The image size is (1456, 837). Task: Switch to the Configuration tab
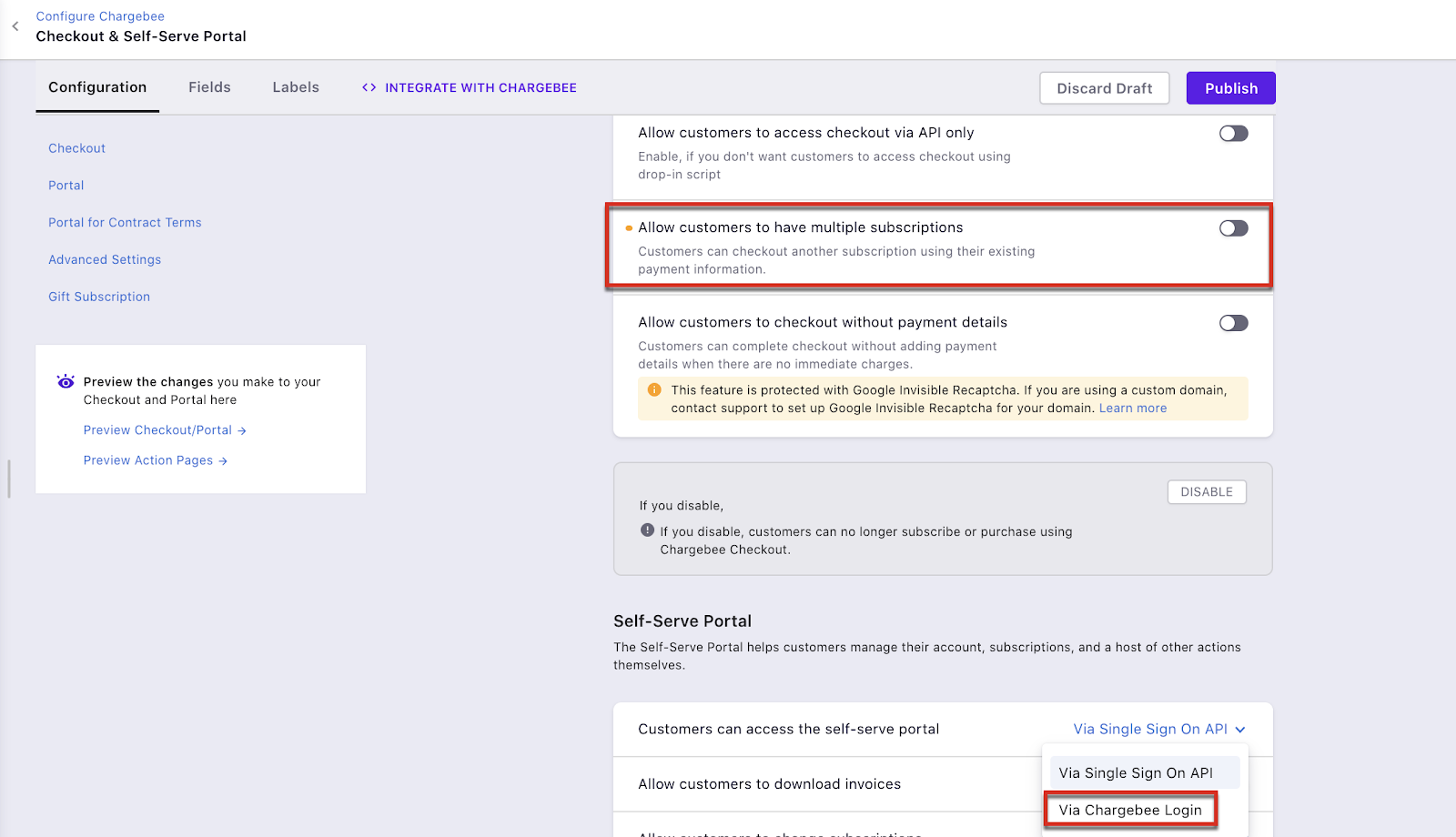point(97,87)
